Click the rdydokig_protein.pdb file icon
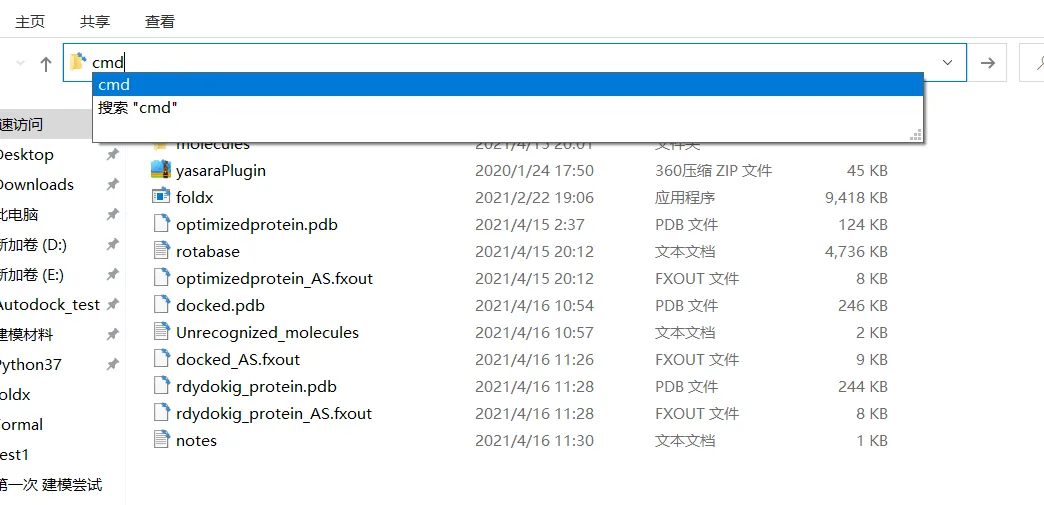Viewport: 1044px width, 505px height. [161, 386]
